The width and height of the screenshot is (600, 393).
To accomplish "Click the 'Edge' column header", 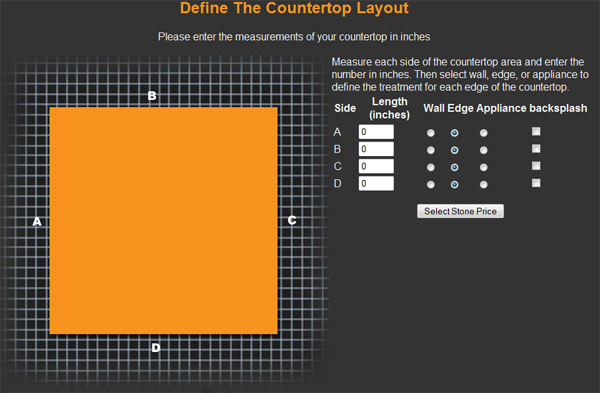I will tap(460, 108).
